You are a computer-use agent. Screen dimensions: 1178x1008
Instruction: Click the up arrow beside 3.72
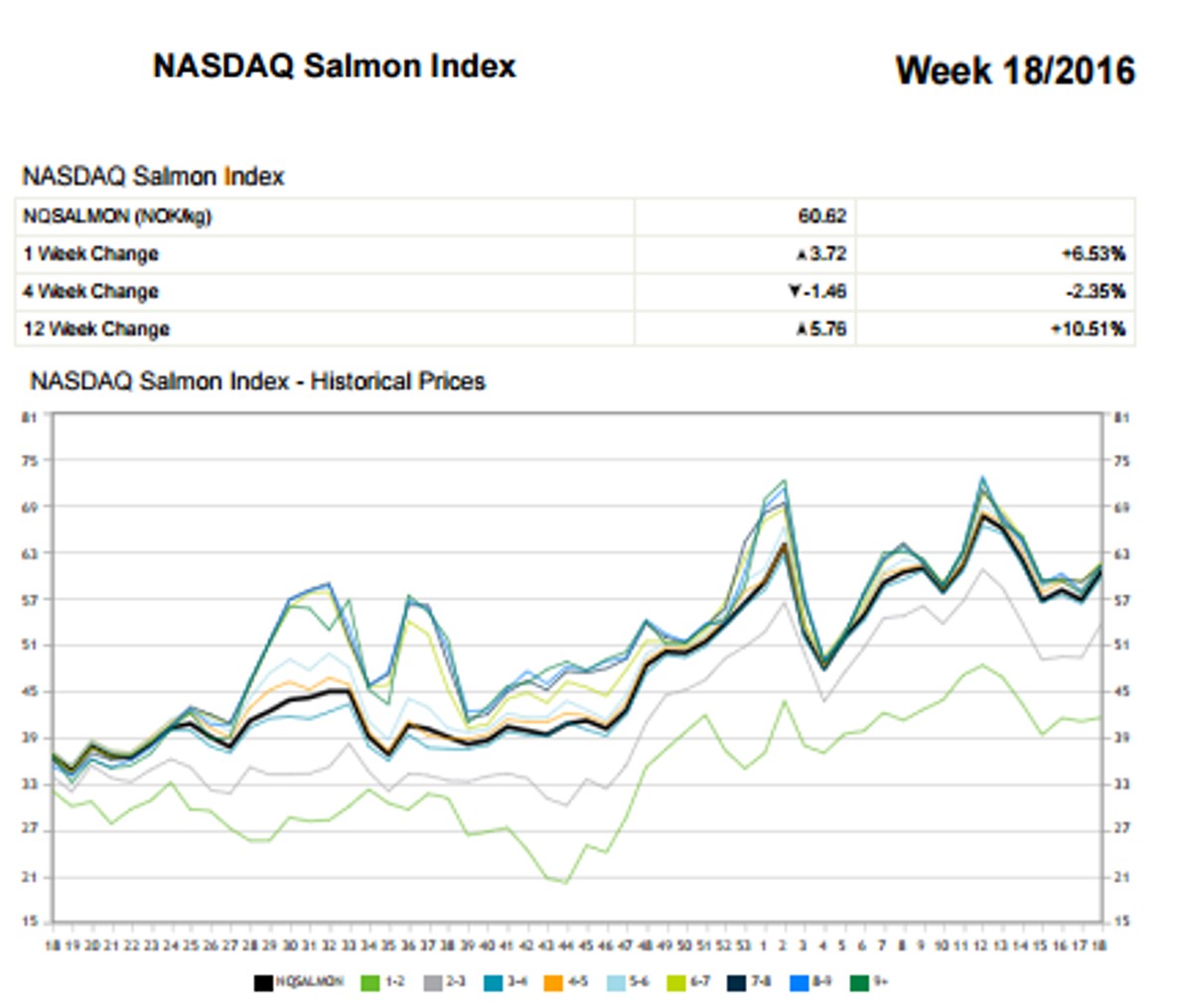[802, 255]
